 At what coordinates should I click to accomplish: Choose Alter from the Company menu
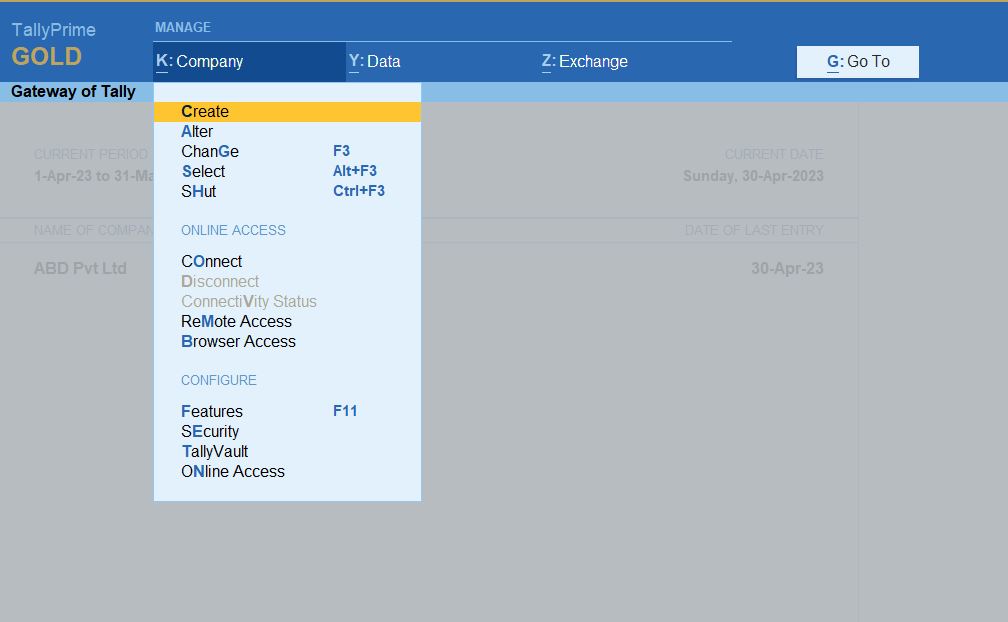[x=197, y=132]
